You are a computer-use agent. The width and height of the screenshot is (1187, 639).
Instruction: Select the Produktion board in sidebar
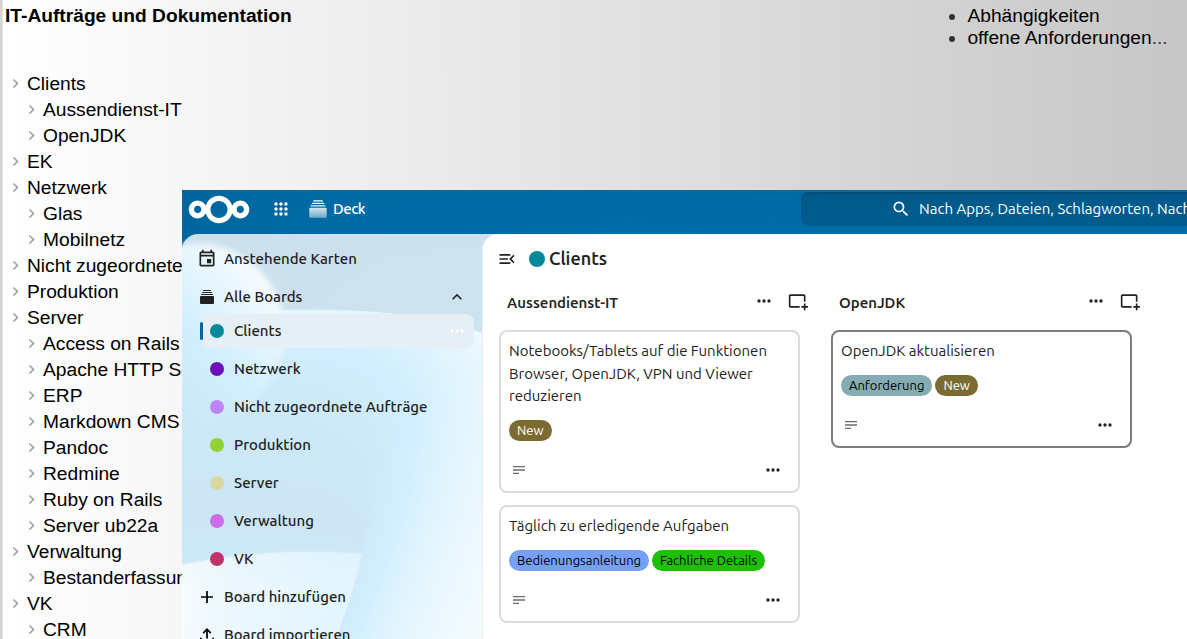point(272,444)
